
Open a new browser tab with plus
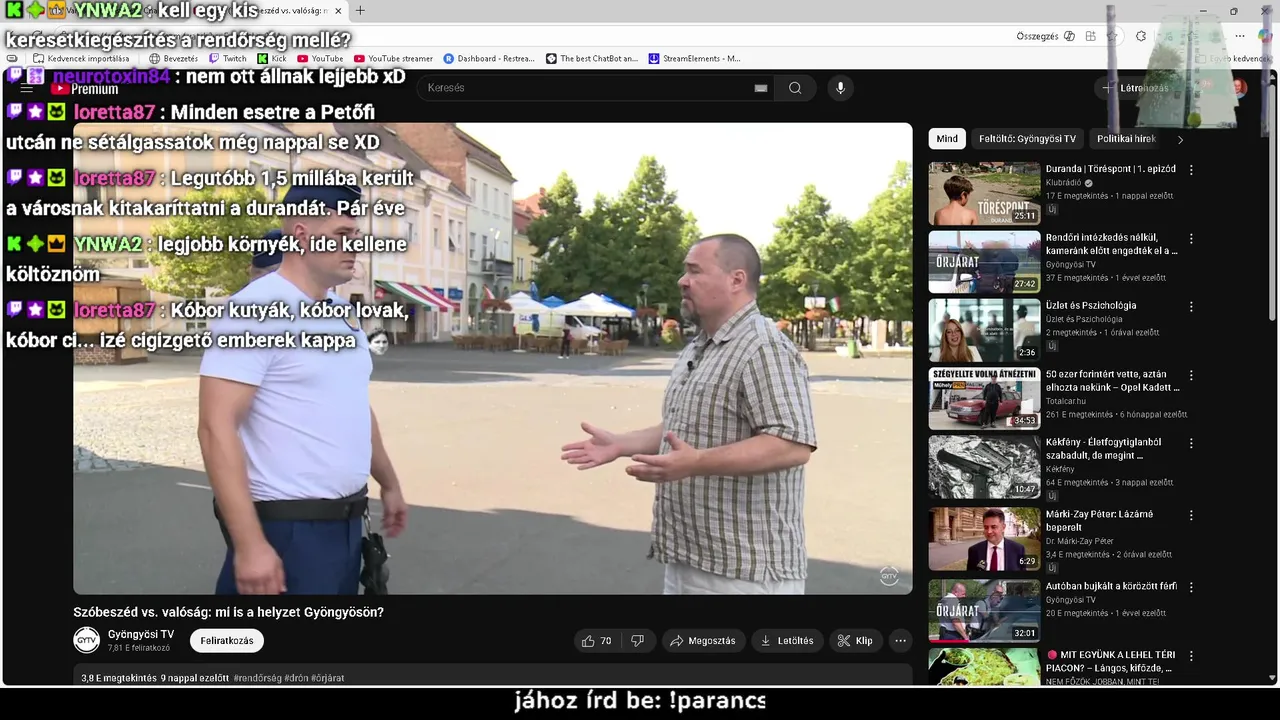pos(360,11)
